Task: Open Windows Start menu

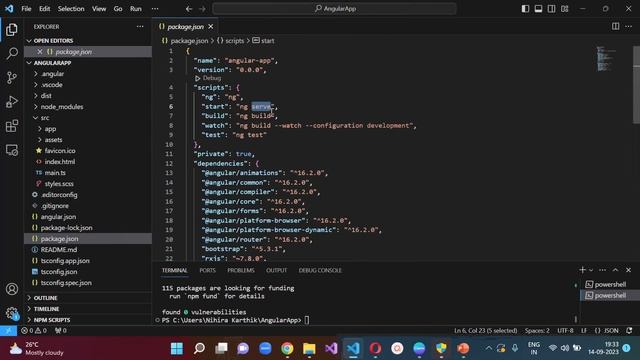Action: pos(177,348)
